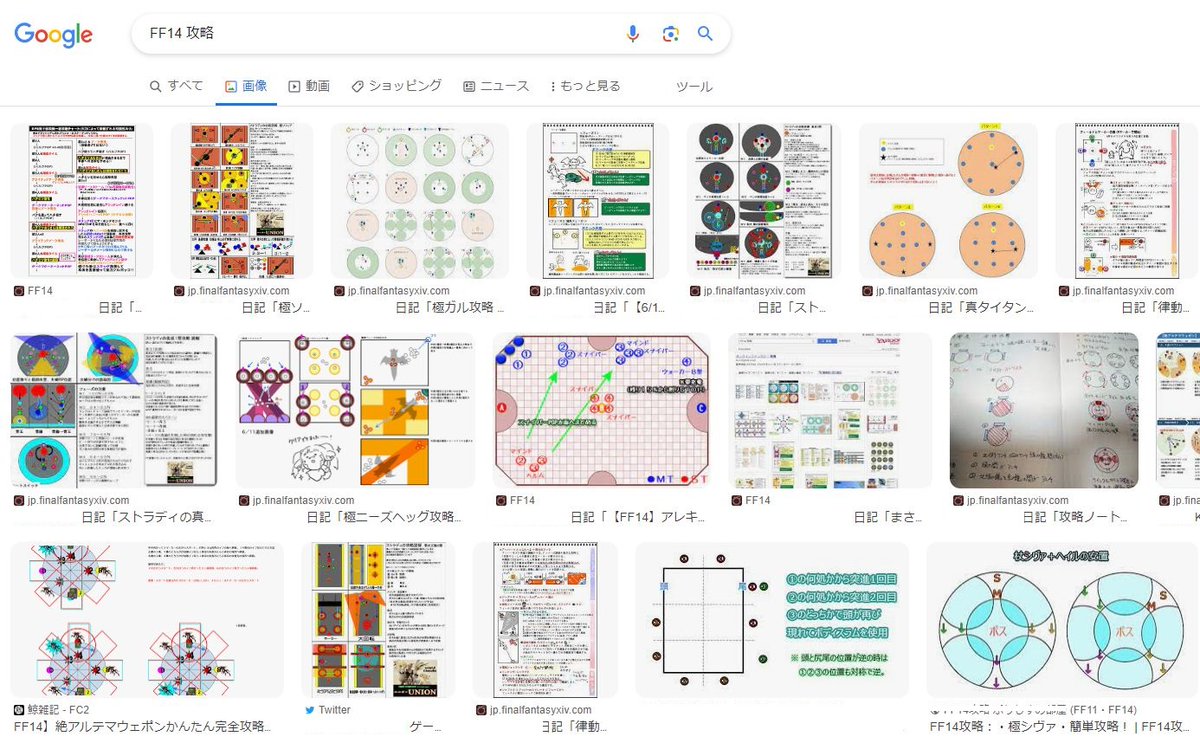Click the 日記「極ソ caption text
Screen dimensions: 1200x743
pyautogui.click(x=275, y=308)
